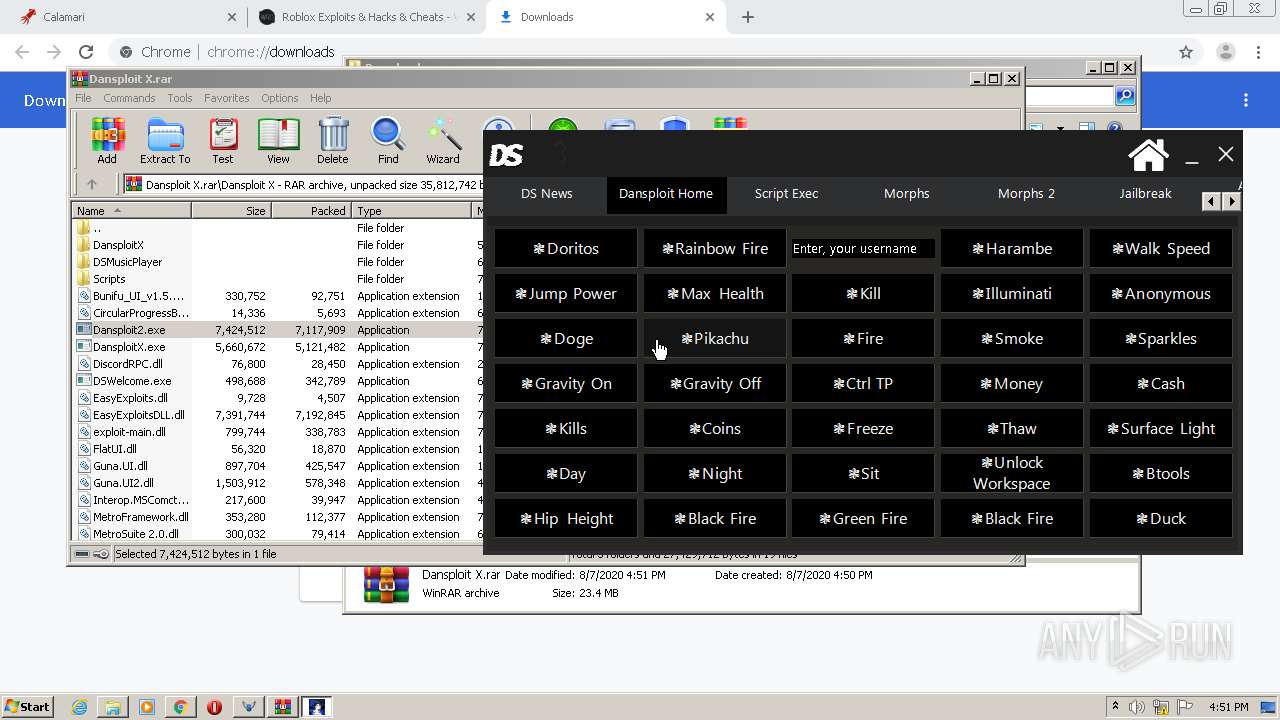Viewport: 1280px width, 720px height.
Task: Open the Chrome profile avatar icon
Action: [x=1225, y=52]
